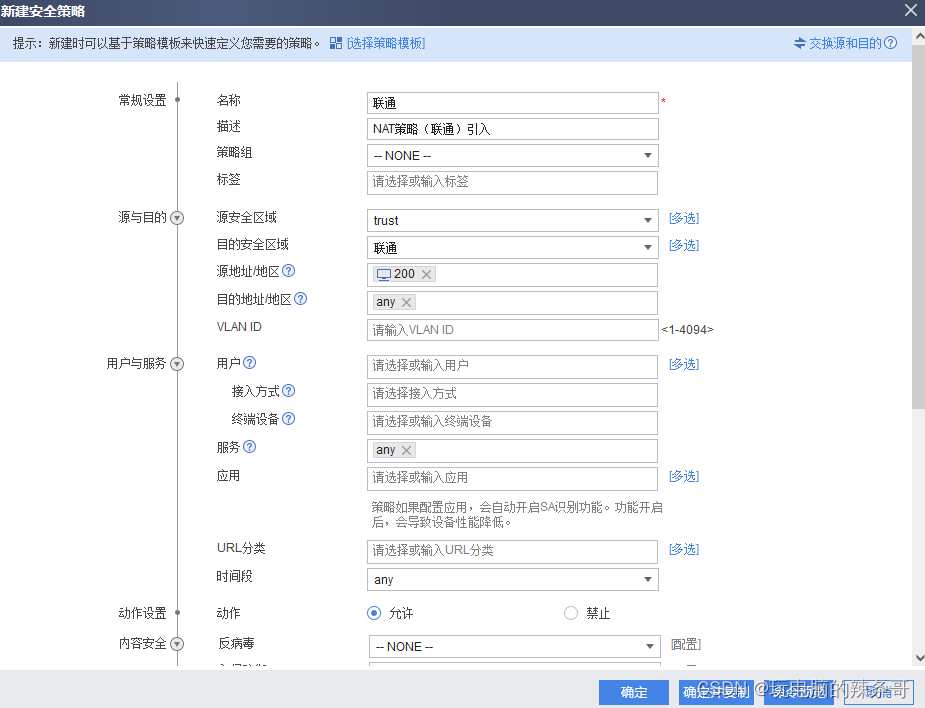Click the VLAN ID input field

pos(513,330)
